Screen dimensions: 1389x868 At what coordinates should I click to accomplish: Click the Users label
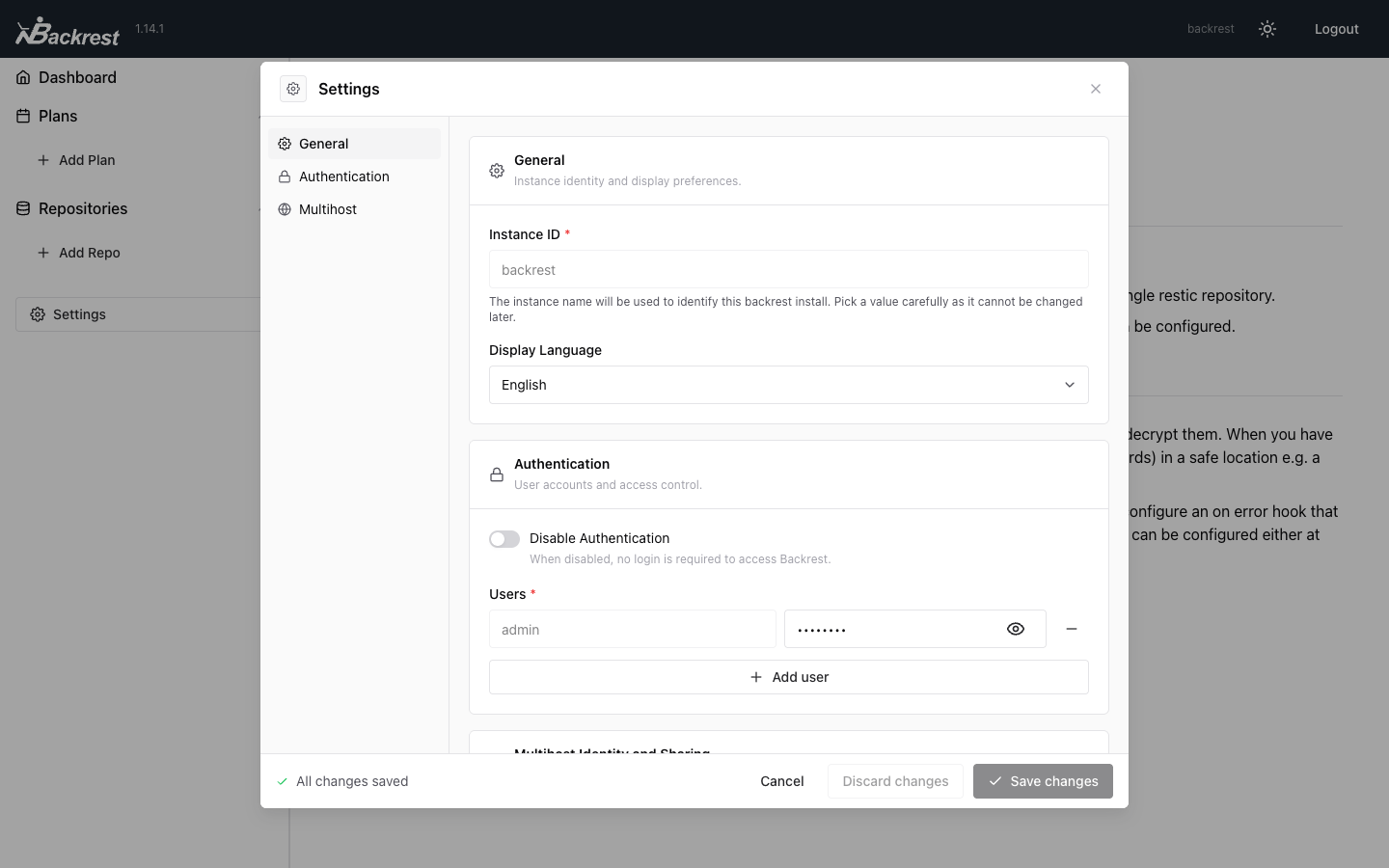click(507, 594)
